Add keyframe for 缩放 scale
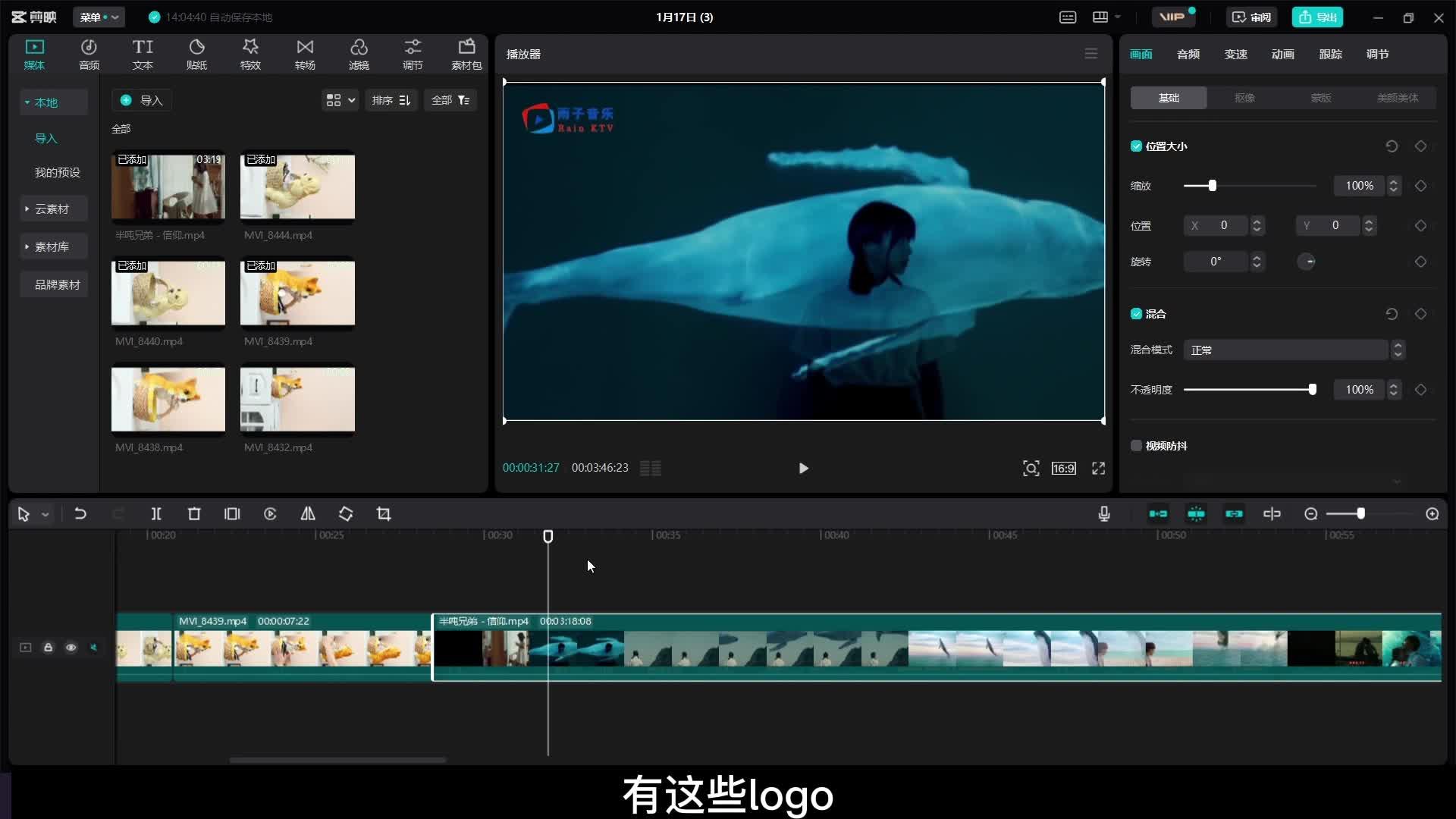 coord(1421,186)
